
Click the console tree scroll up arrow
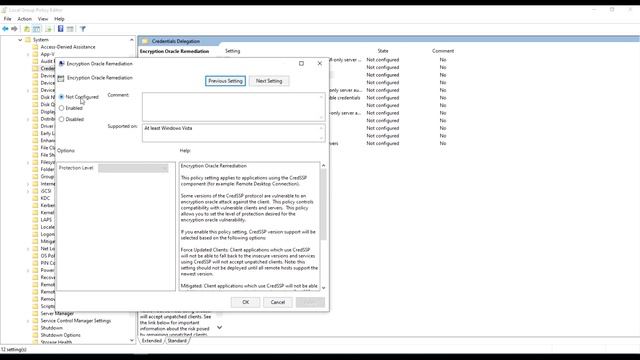(x=131, y=40)
